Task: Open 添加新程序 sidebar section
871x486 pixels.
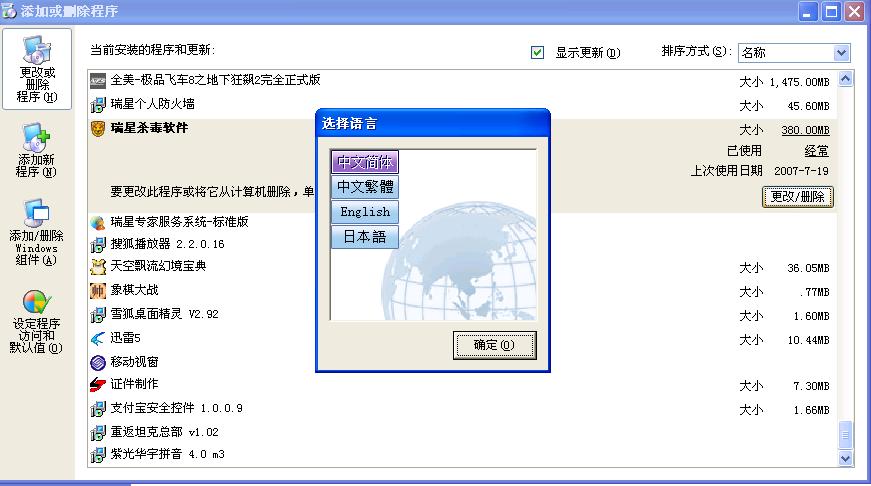Action: click(x=37, y=151)
